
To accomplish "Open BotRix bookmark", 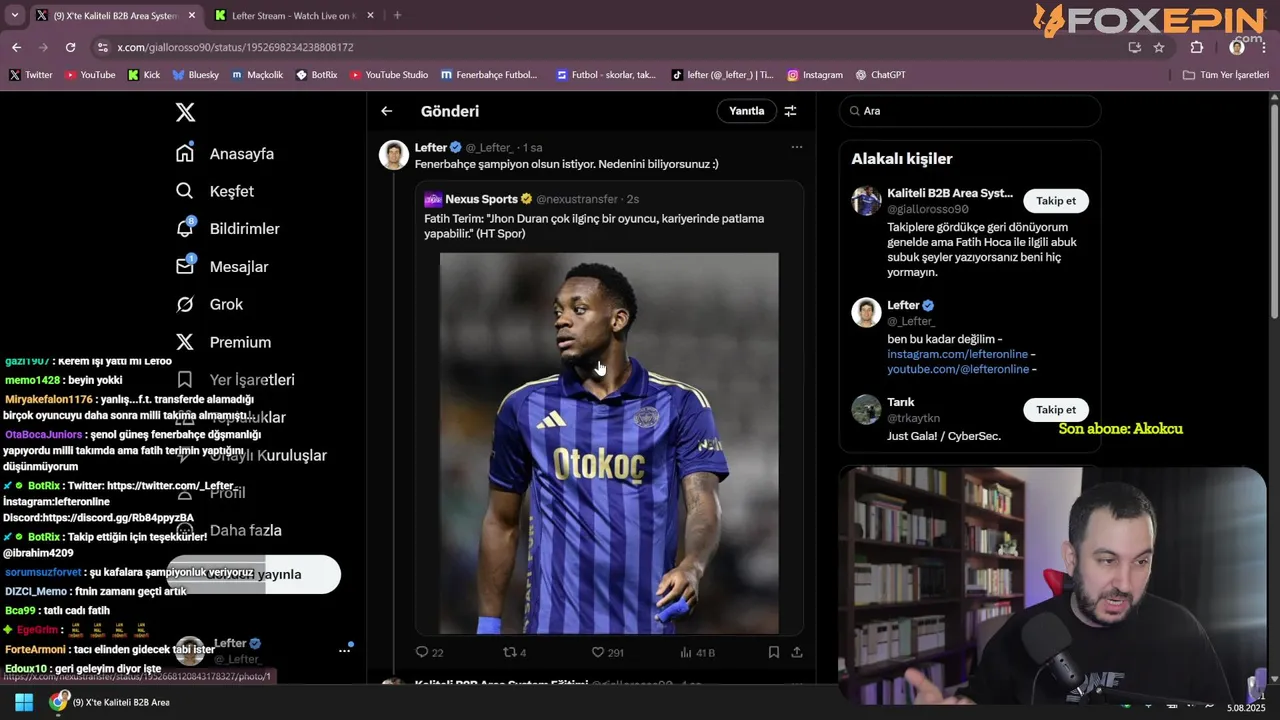I will [316, 75].
